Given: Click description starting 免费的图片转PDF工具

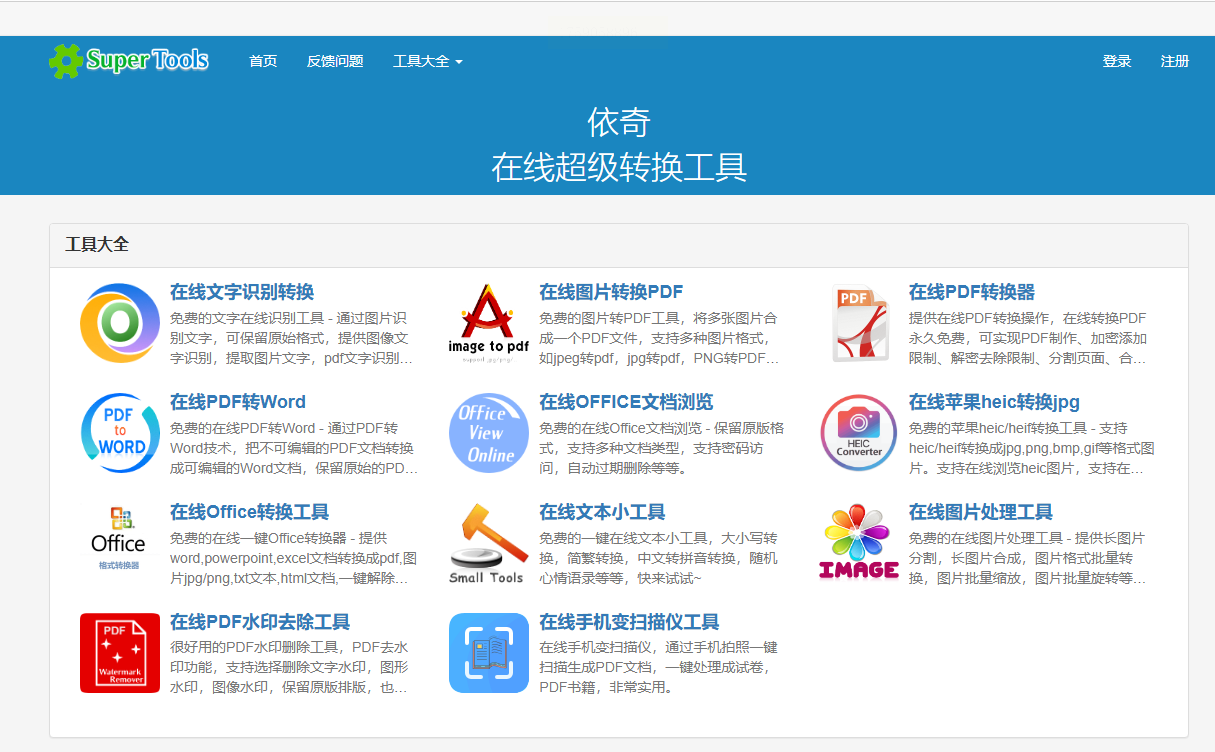Looking at the screenshot, I should coord(660,338).
